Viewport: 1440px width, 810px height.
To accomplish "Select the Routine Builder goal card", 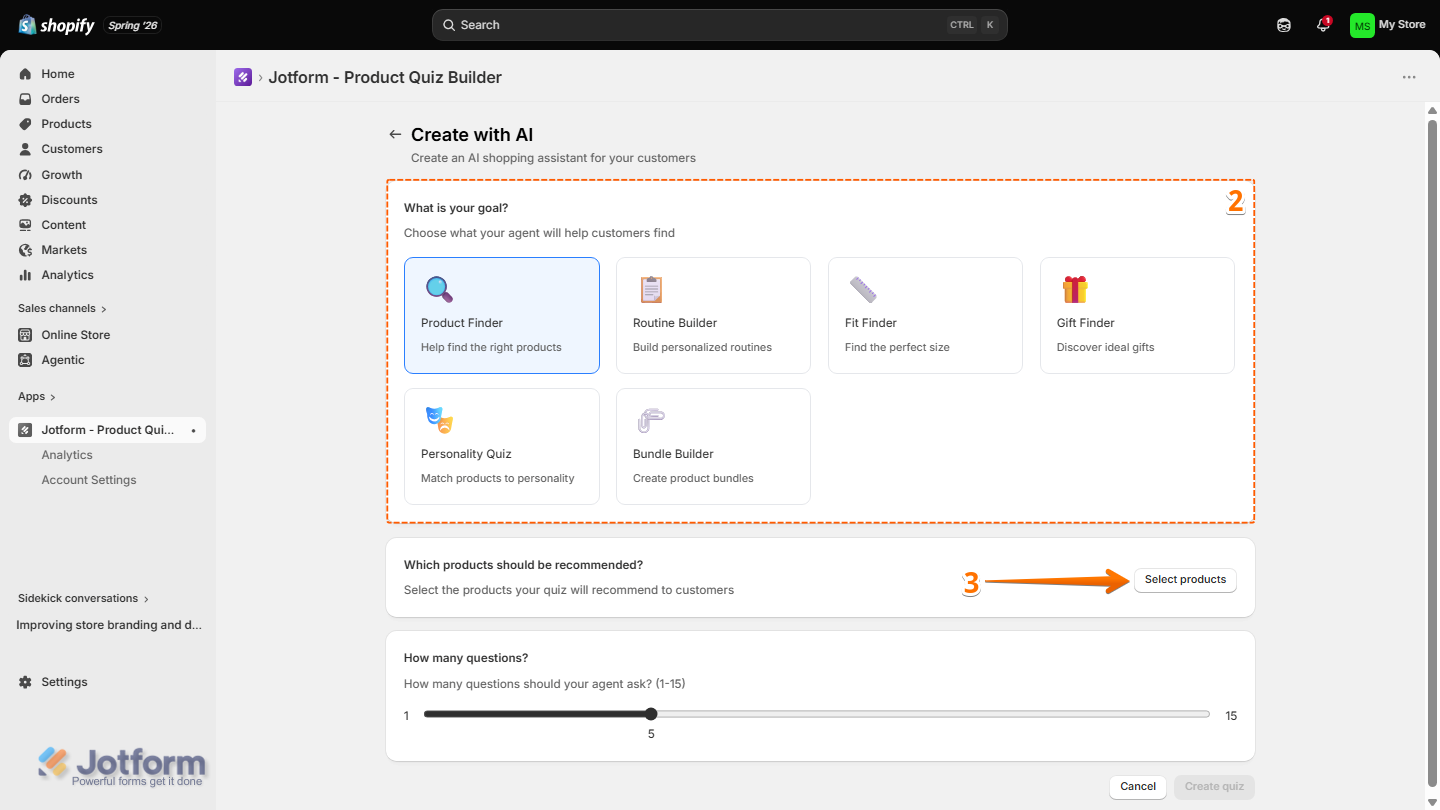I will click(713, 315).
